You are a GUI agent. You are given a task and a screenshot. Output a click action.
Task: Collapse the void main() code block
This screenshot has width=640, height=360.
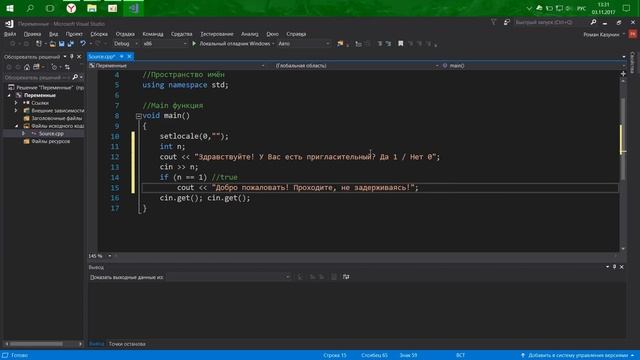138,116
